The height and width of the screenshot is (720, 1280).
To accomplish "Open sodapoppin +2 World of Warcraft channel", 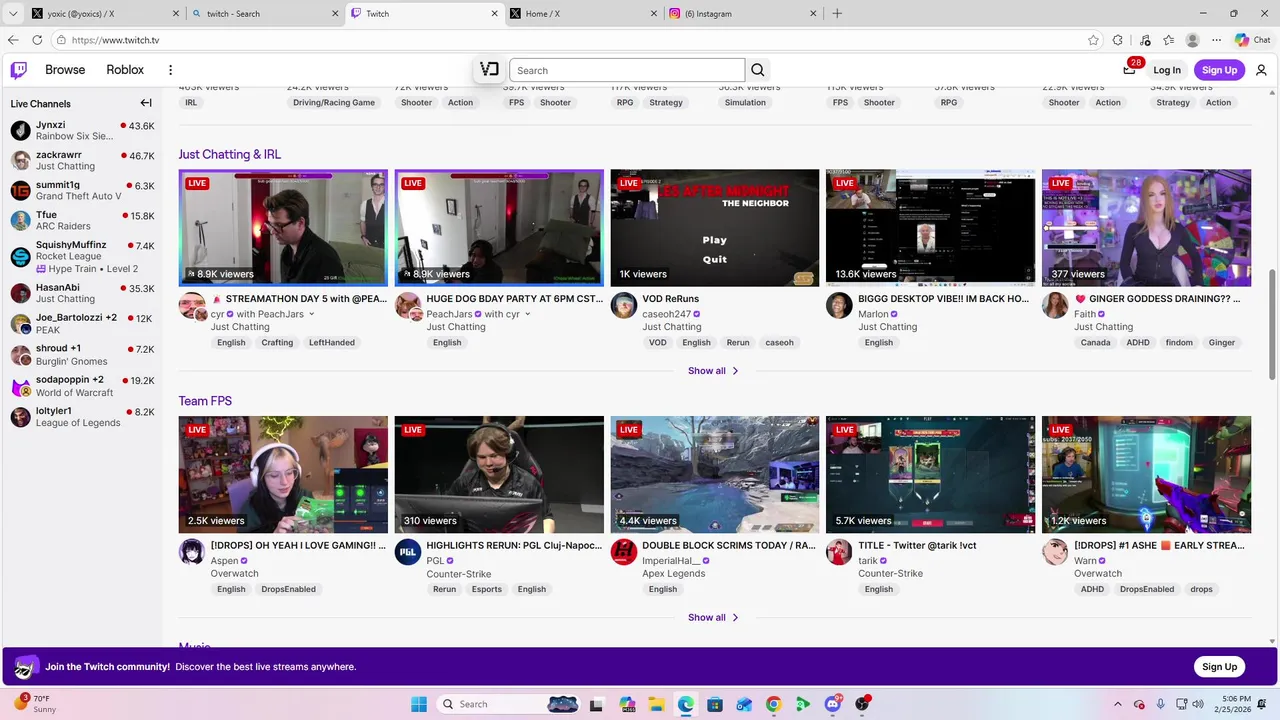I will (81, 386).
